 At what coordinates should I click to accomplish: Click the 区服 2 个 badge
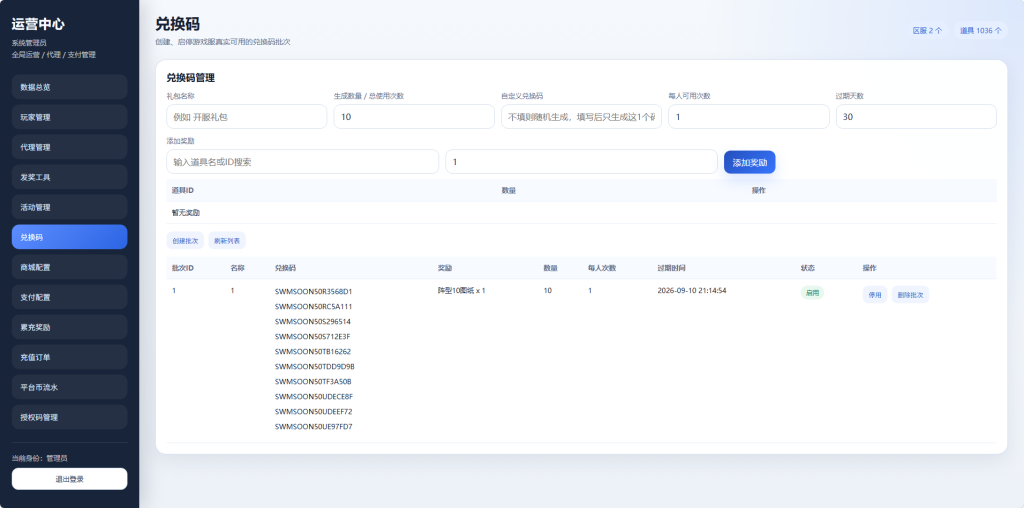pyautogui.click(x=927, y=31)
